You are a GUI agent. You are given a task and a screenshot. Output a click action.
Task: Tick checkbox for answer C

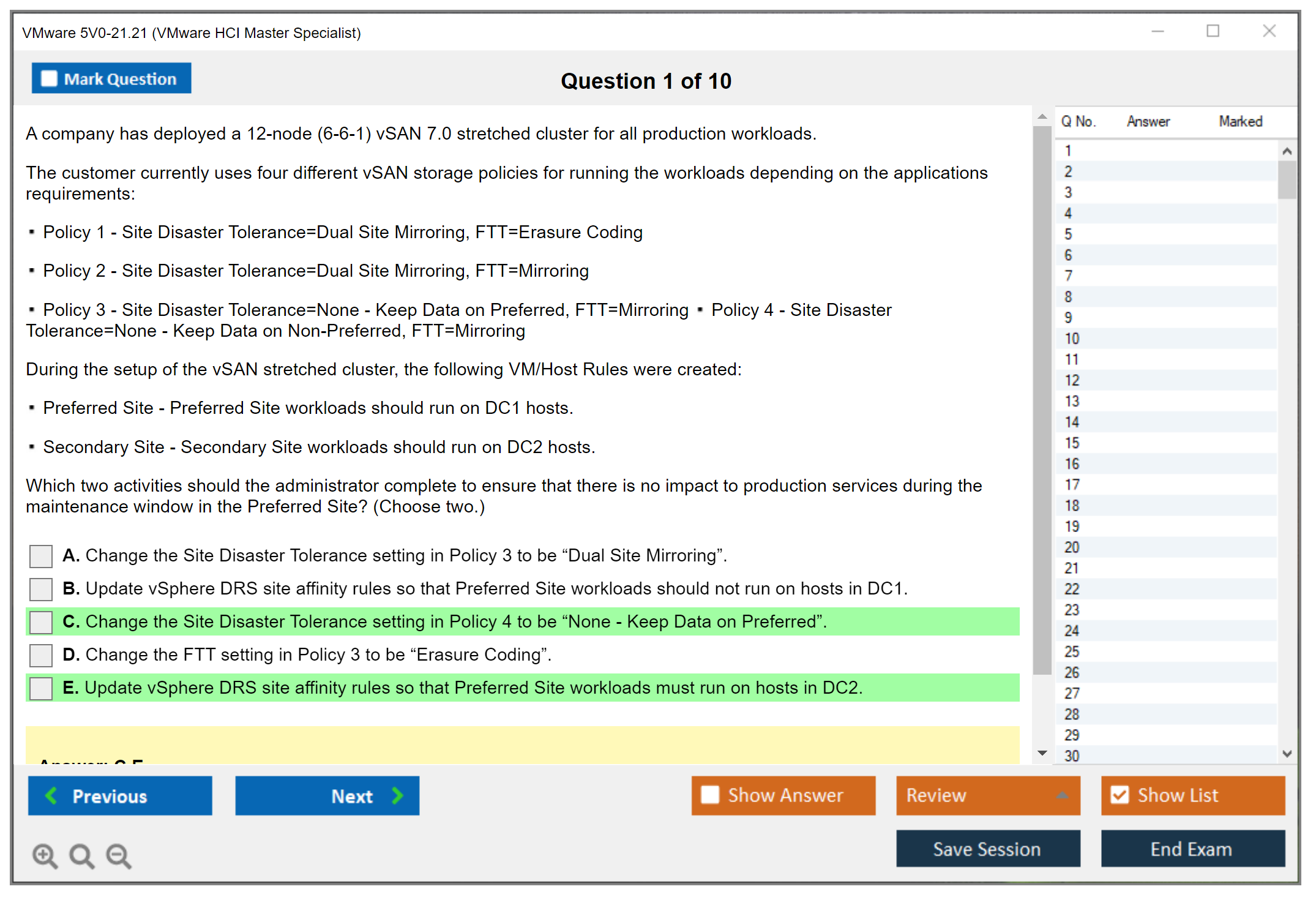[41, 622]
